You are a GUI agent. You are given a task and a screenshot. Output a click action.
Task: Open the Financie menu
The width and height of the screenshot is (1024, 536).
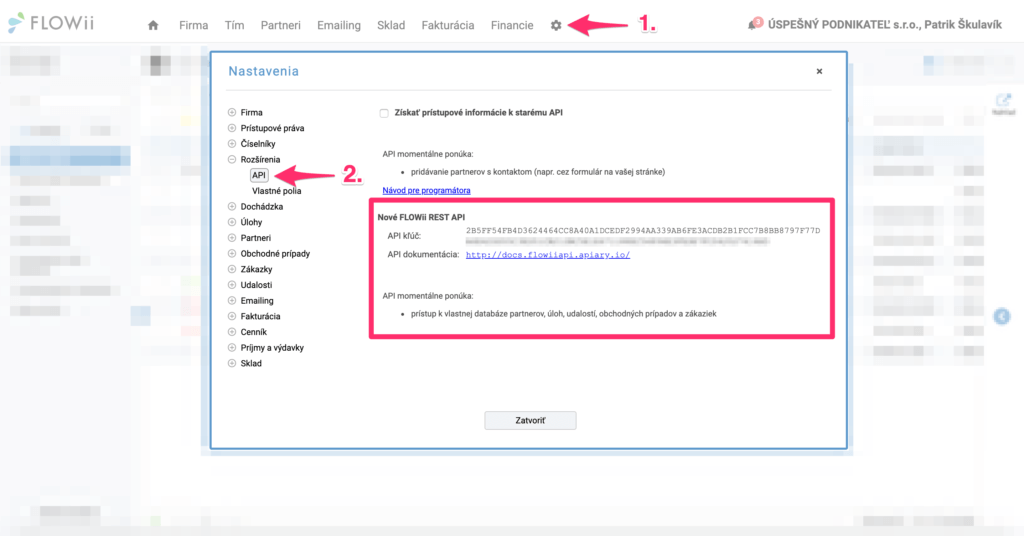(x=512, y=25)
